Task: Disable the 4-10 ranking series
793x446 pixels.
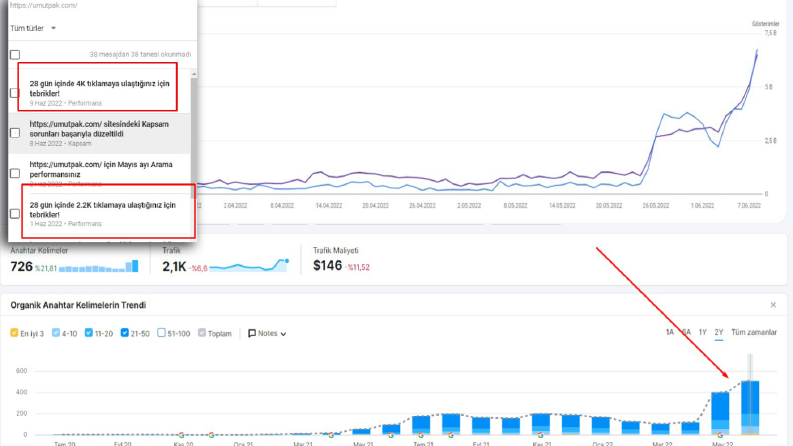Action: tap(56, 333)
